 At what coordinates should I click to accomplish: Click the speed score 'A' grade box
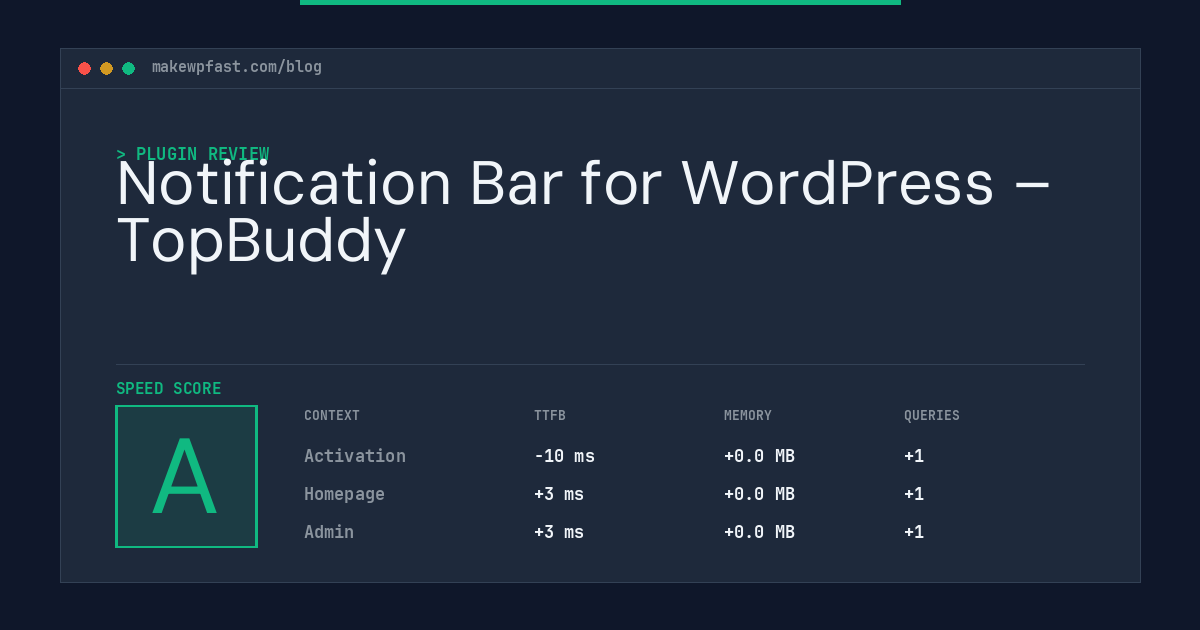(186, 476)
